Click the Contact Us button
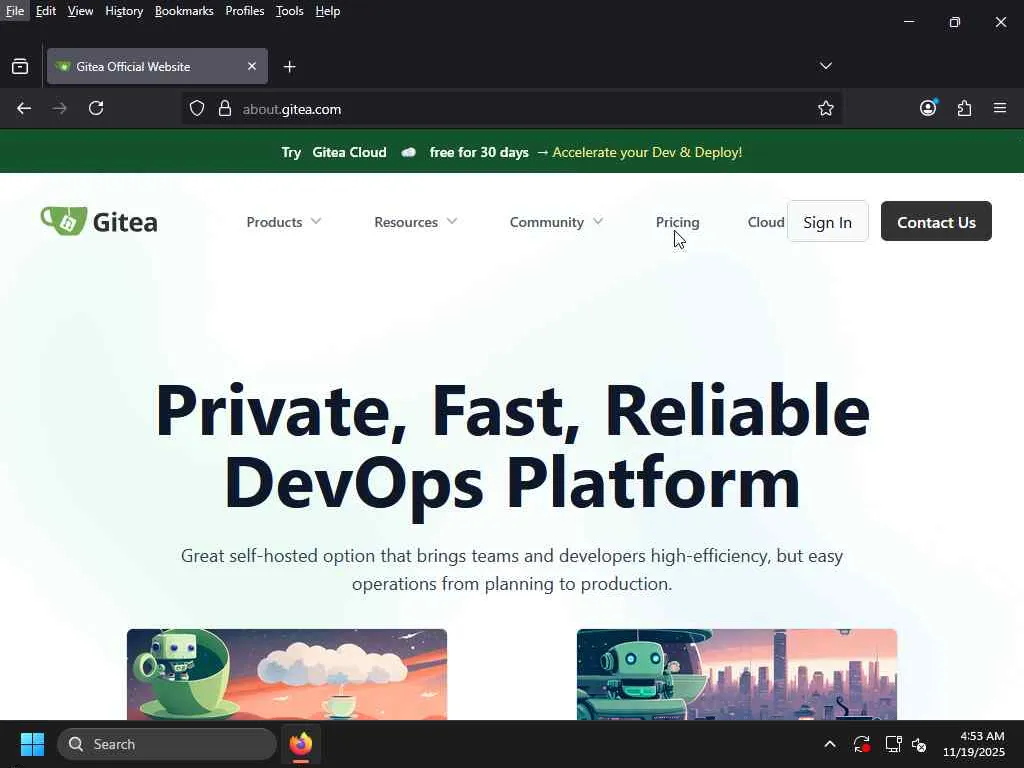 coord(936,221)
